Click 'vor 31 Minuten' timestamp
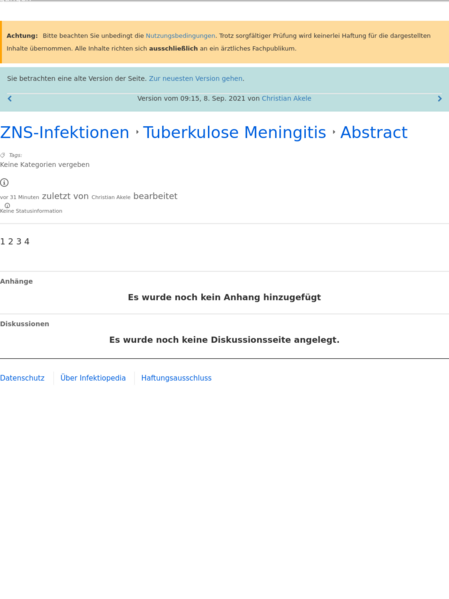 tap(19, 197)
